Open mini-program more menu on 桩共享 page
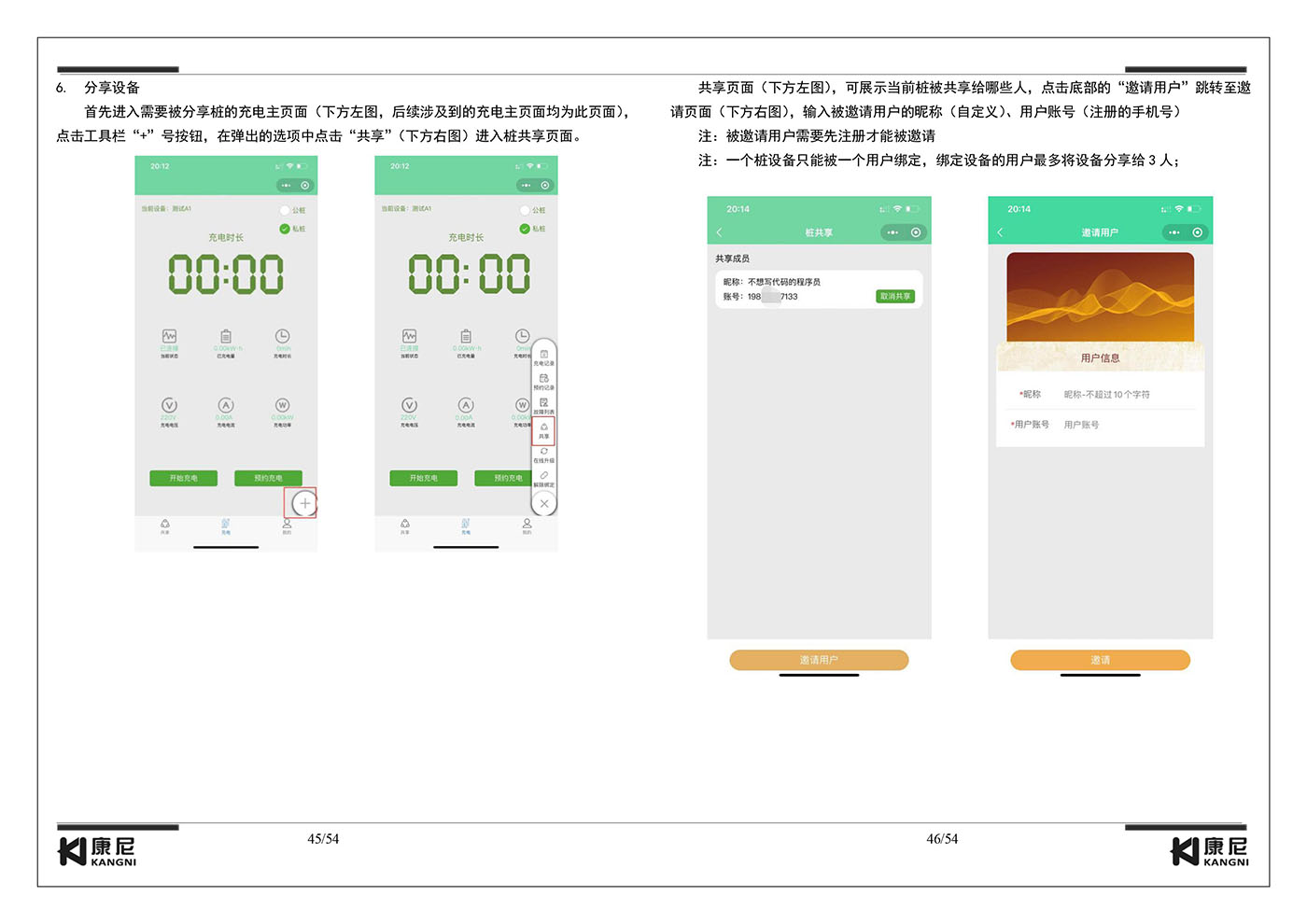Image resolution: width=1307 pixels, height=924 pixels. point(892,232)
